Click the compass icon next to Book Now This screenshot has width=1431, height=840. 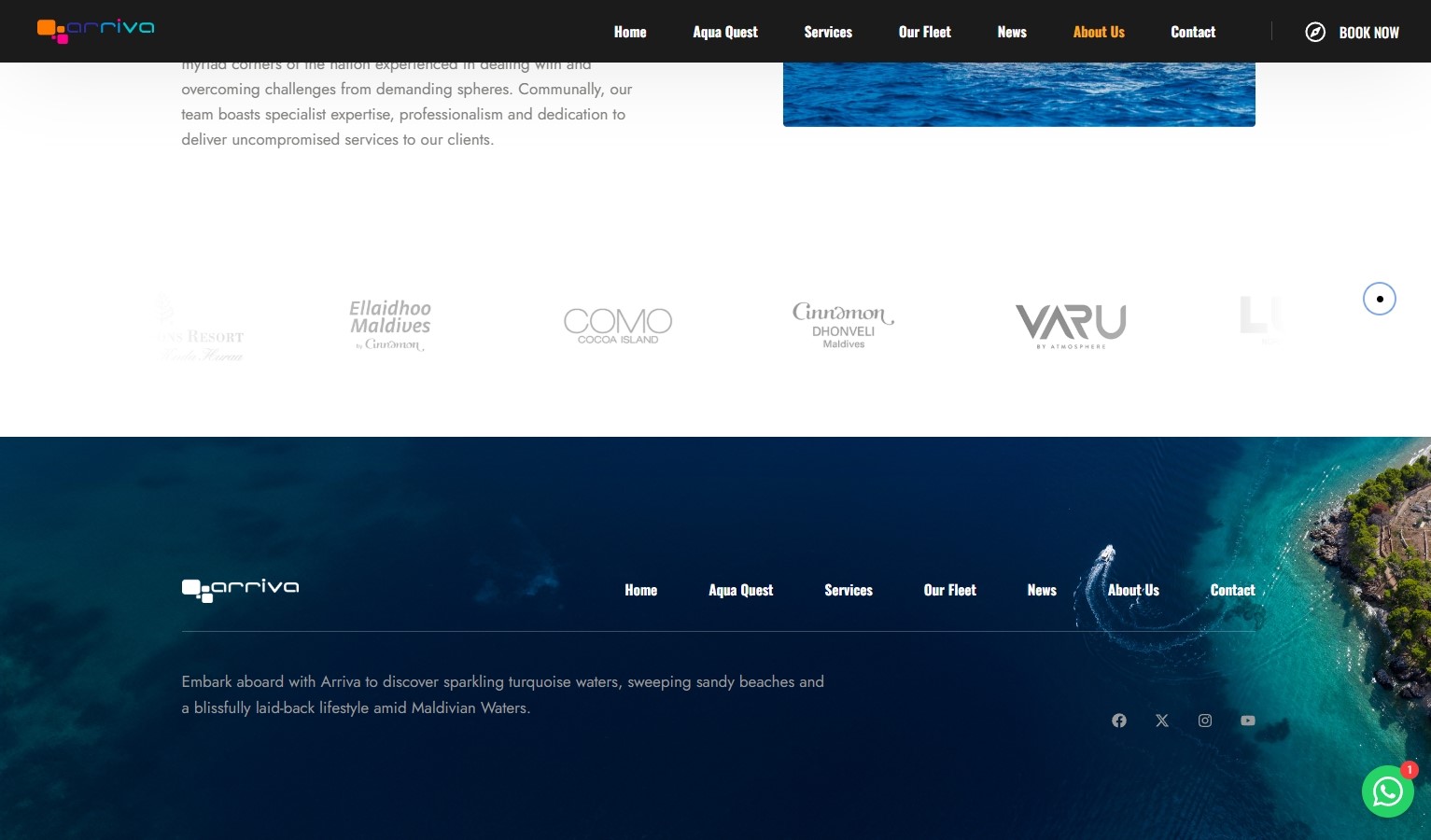coord(1315,32)
